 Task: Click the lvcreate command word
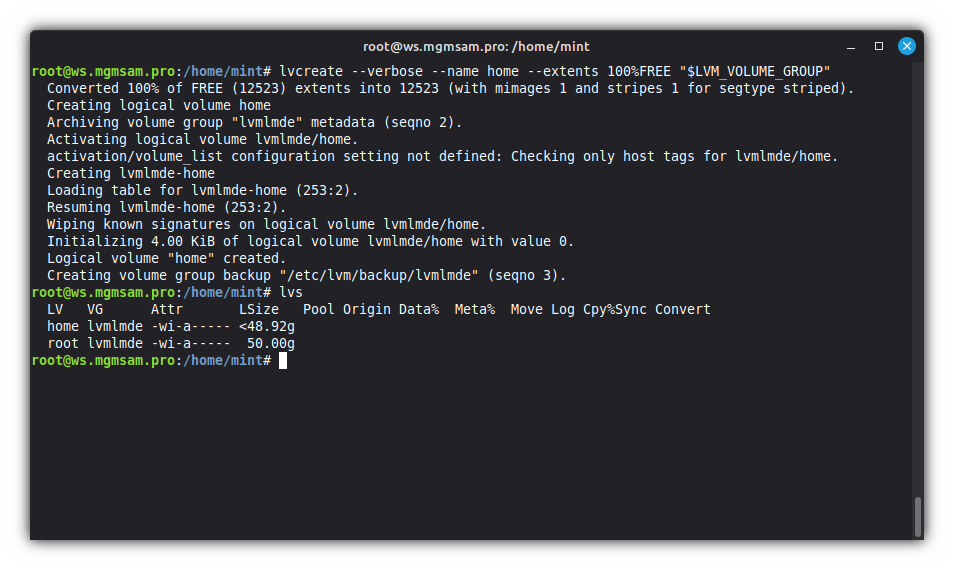[311, 71]
